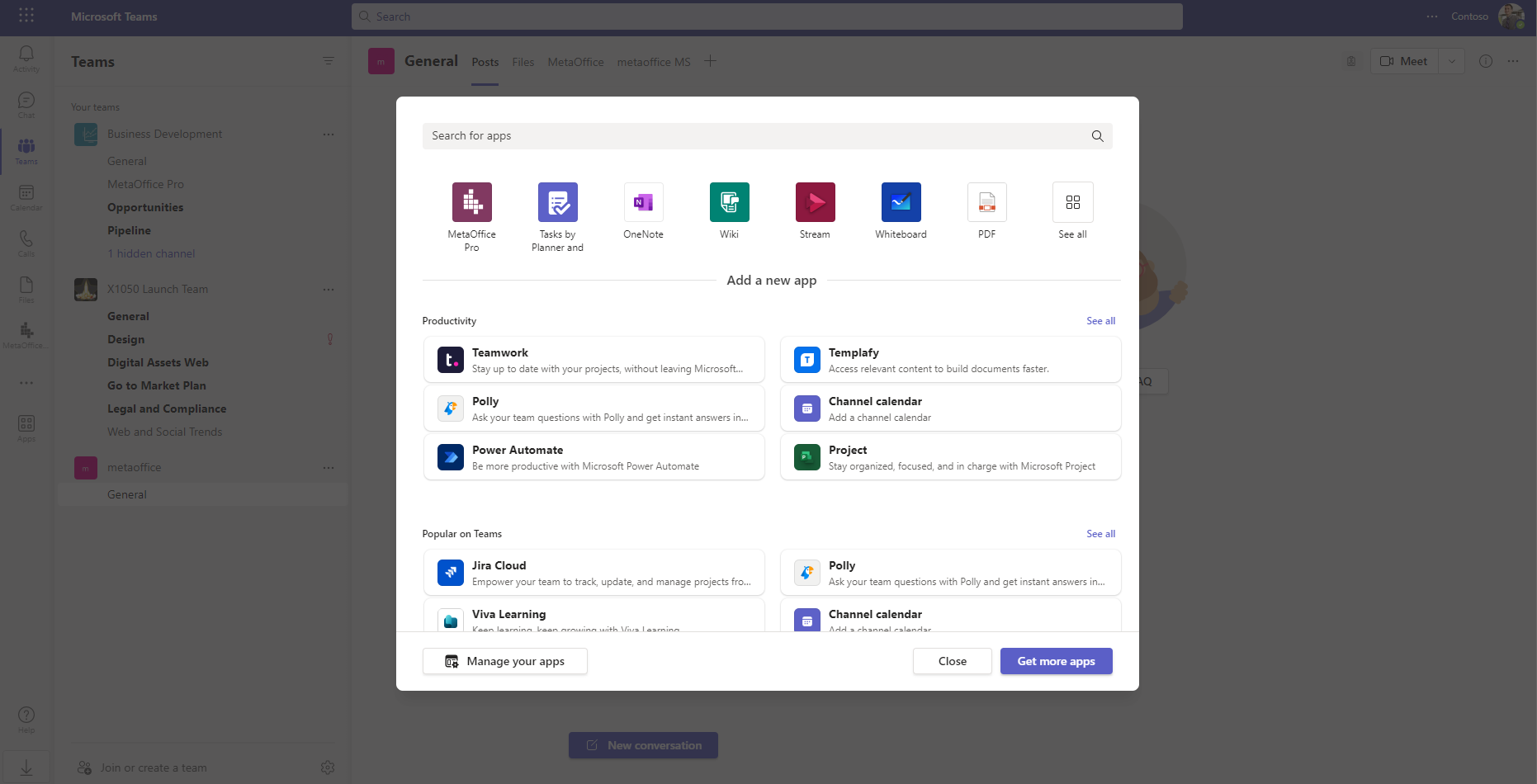Expand the 1 hidden channel list

(x=151, y=253)
